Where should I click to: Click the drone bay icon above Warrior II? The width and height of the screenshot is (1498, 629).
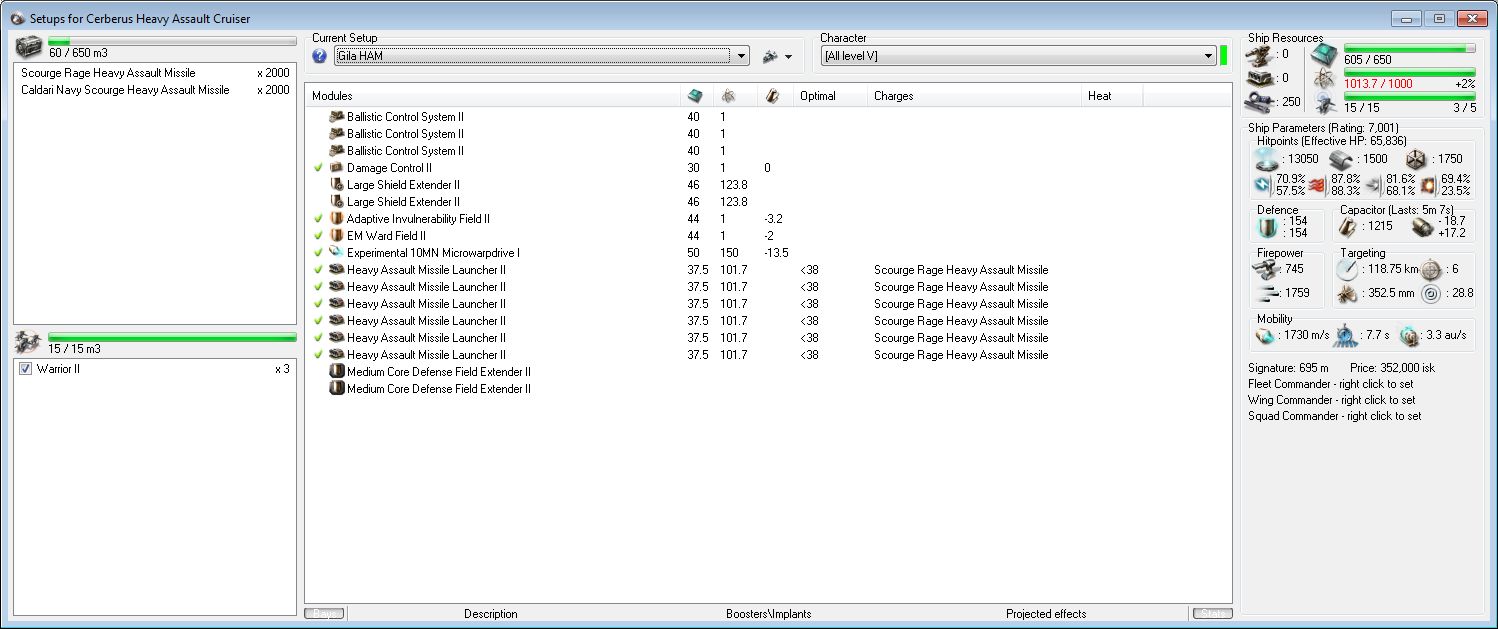tap(30, 343)
